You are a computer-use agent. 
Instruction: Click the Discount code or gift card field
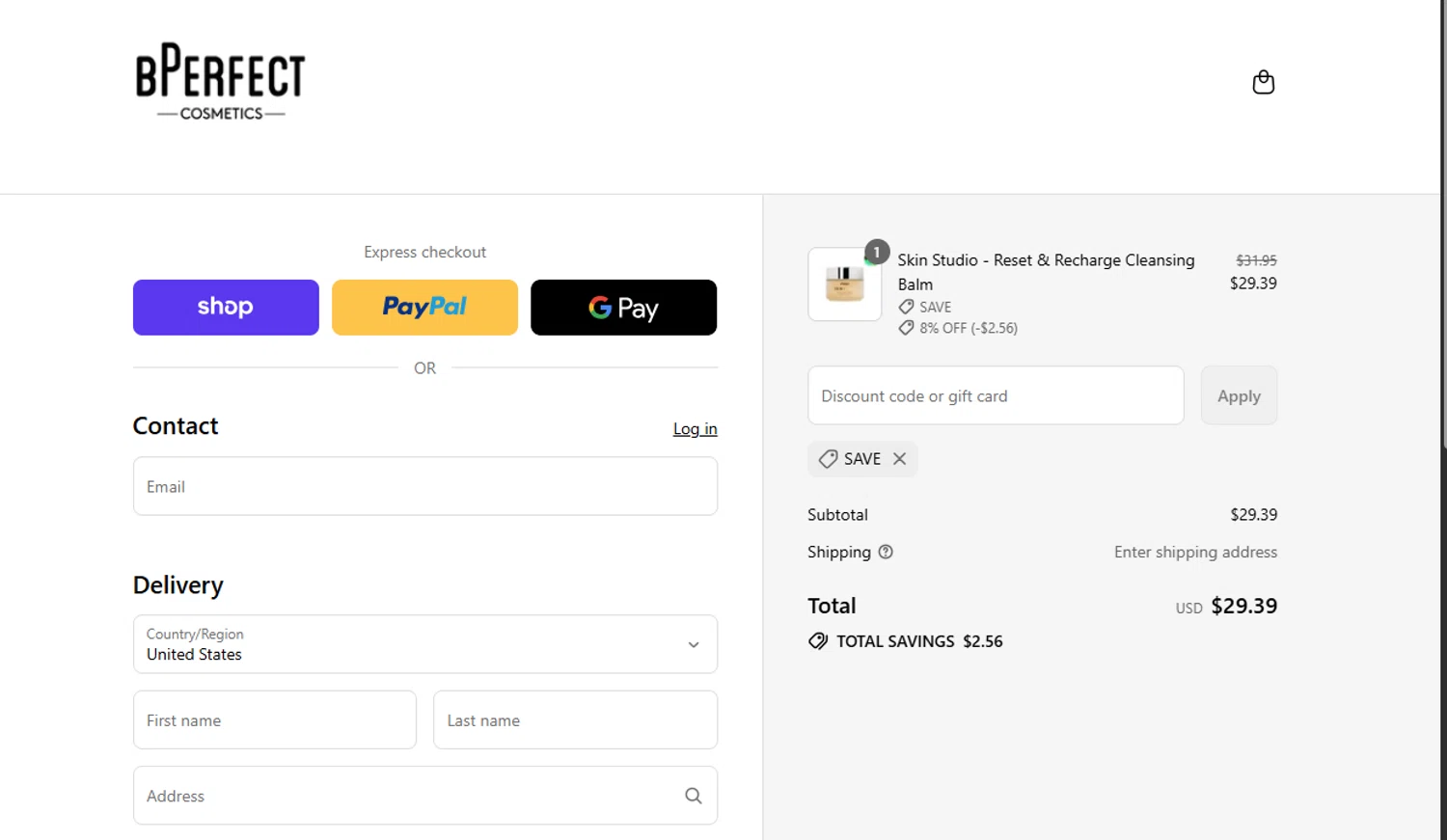coord(996,395)
